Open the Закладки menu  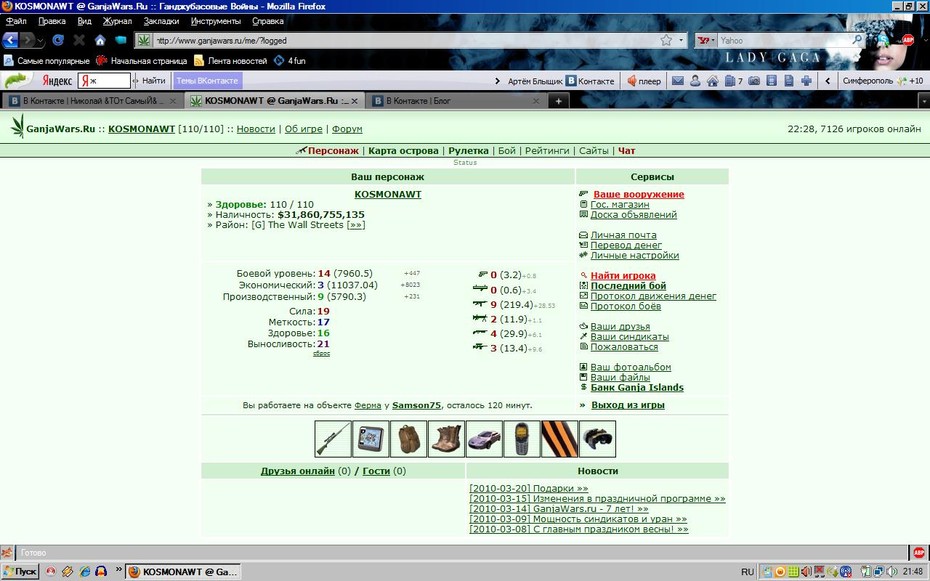coord(161,21)
